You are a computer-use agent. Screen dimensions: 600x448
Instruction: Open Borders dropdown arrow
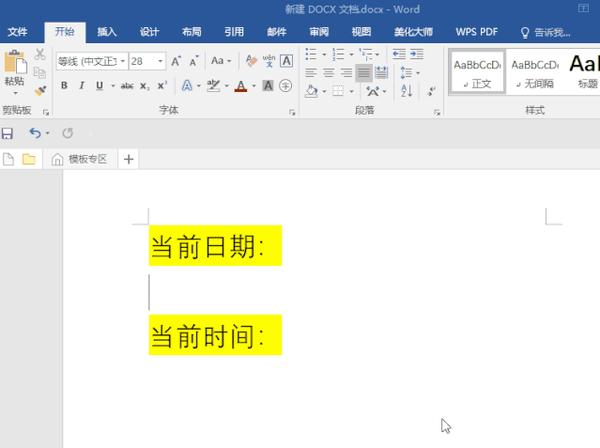tap(352, 91)
